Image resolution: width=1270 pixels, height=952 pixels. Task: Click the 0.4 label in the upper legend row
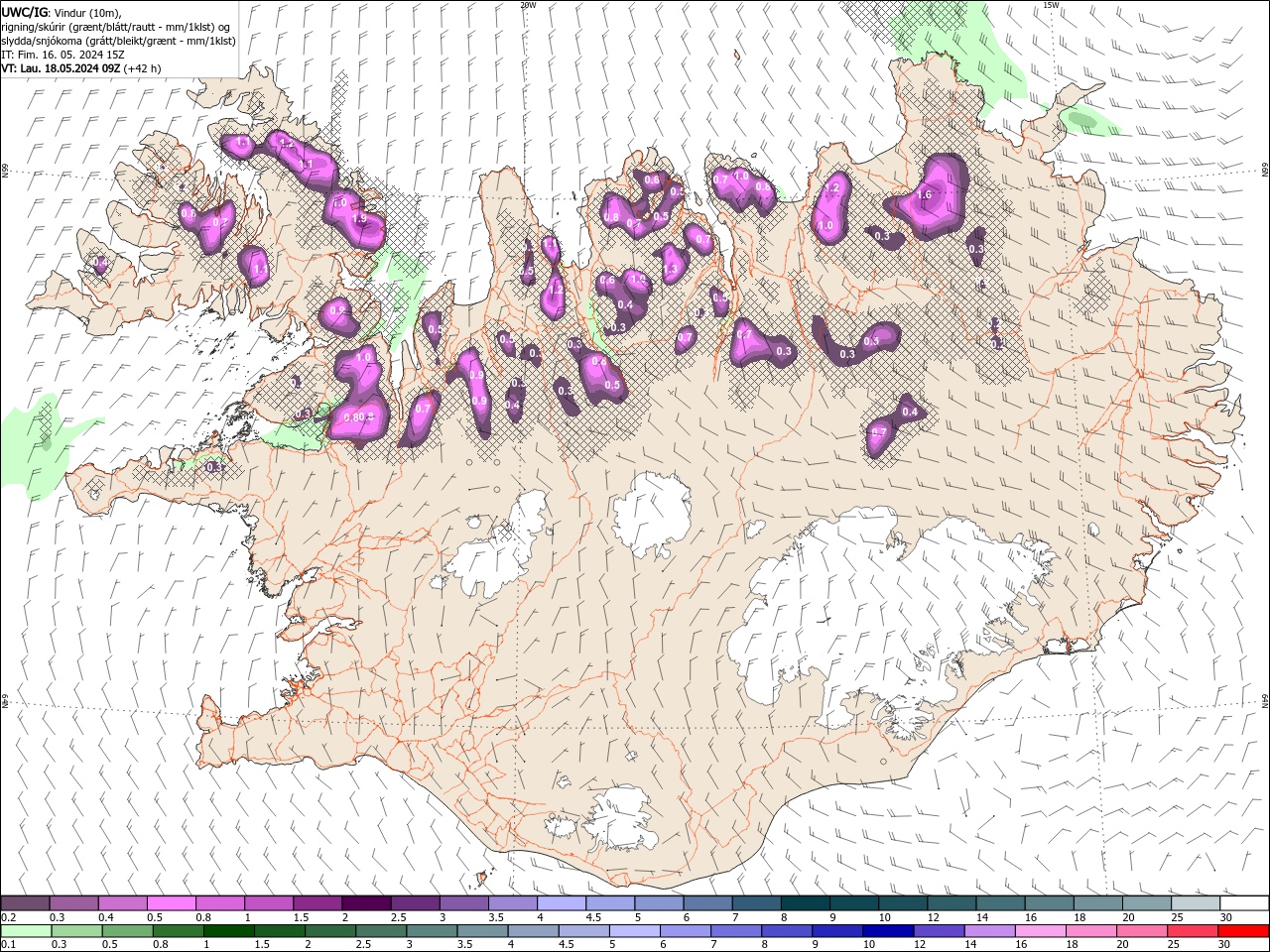point(105,917)
